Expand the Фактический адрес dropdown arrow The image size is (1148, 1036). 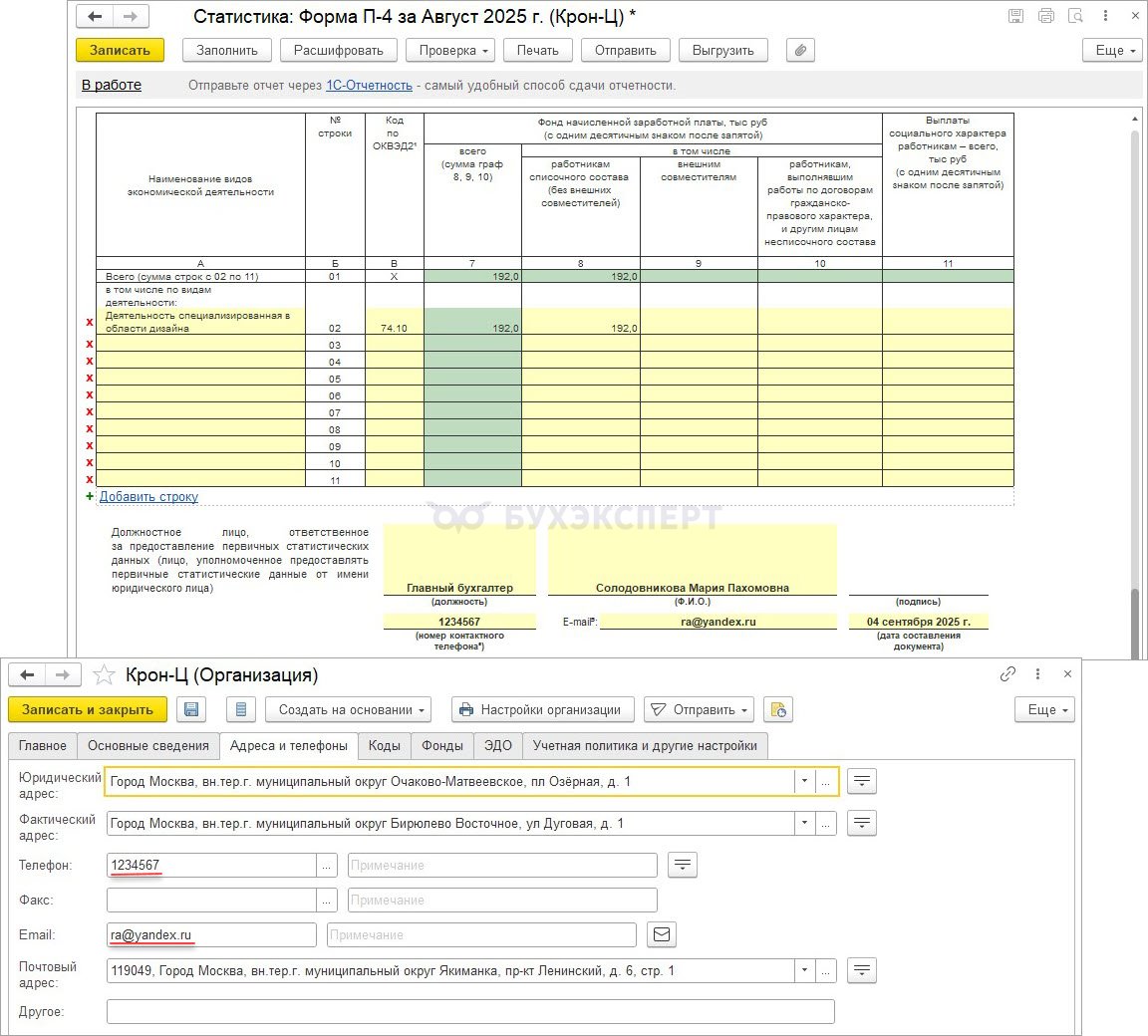[x=804, y=823]
